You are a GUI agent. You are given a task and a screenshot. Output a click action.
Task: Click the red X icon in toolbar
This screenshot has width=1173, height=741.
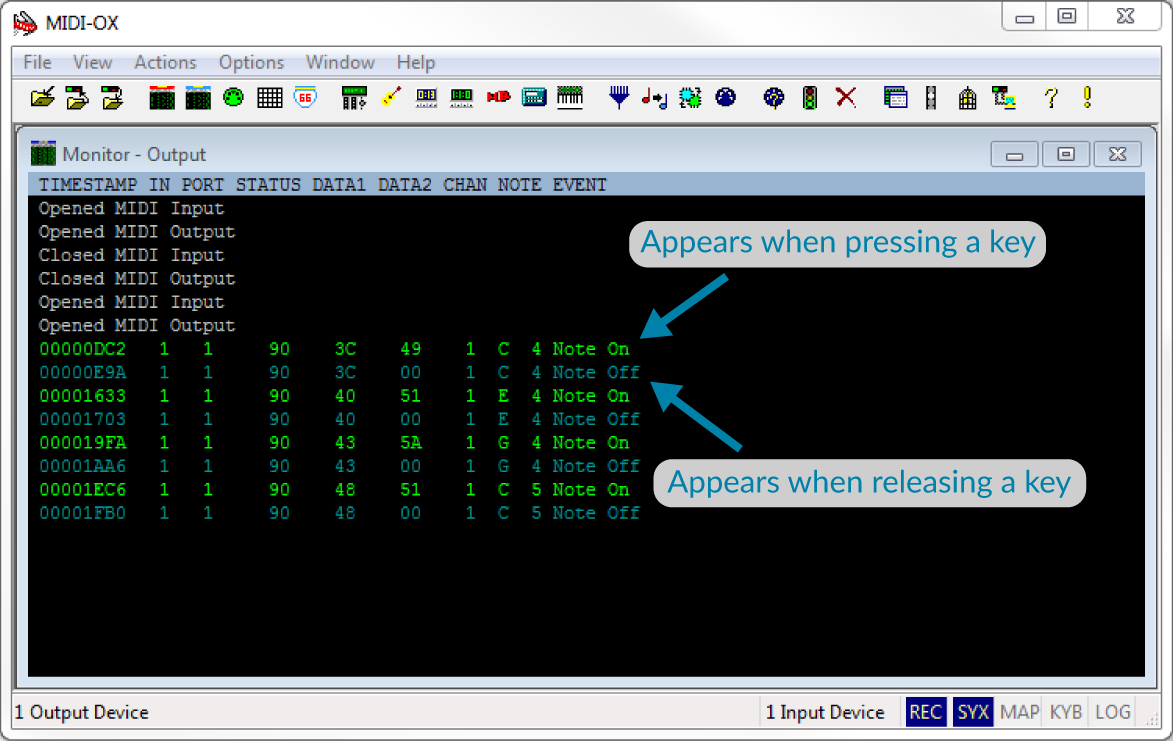846,97
